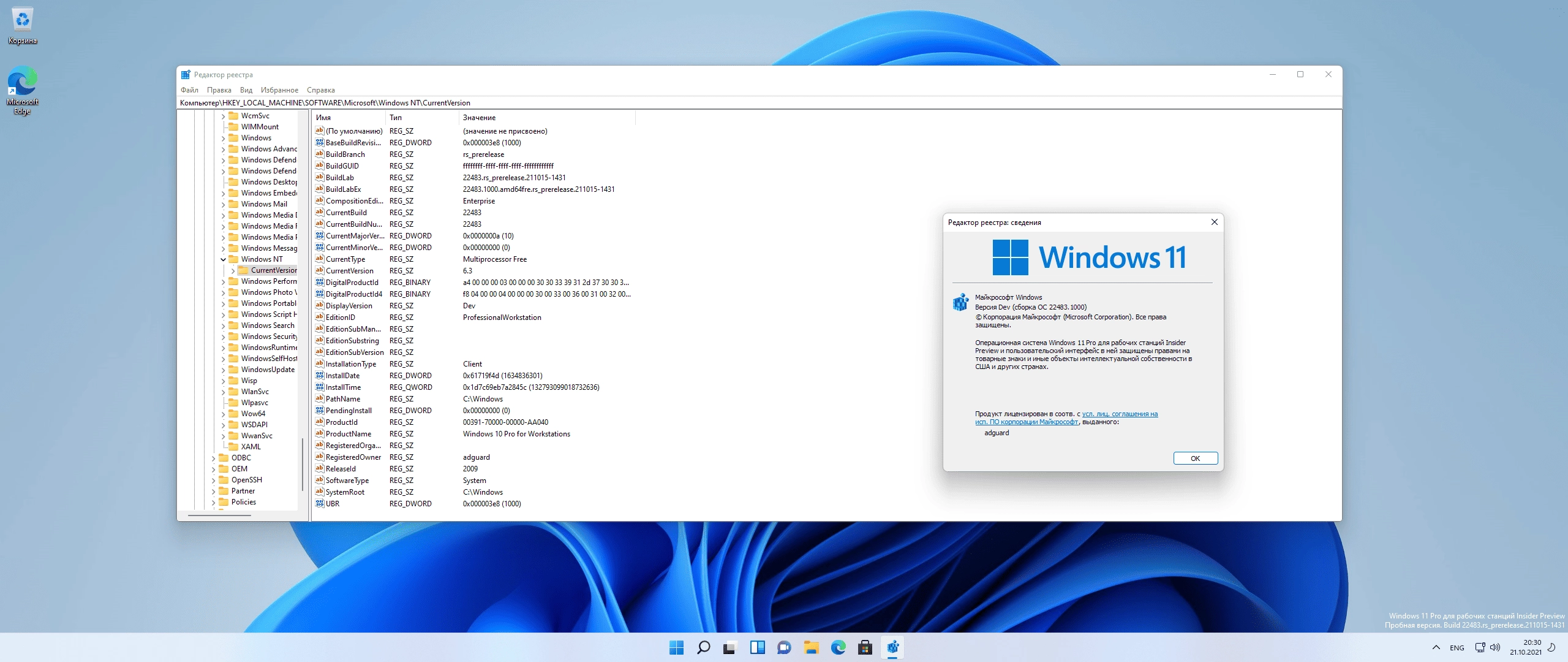Expand the WcmSvc key
Viewport: 1568px width, 662px height.
point(224,116)
